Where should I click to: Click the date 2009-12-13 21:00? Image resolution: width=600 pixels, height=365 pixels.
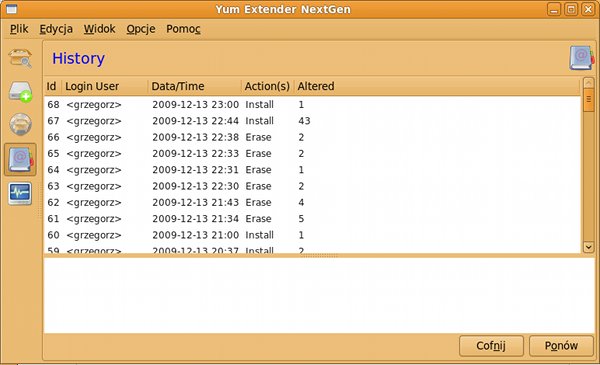196,235
